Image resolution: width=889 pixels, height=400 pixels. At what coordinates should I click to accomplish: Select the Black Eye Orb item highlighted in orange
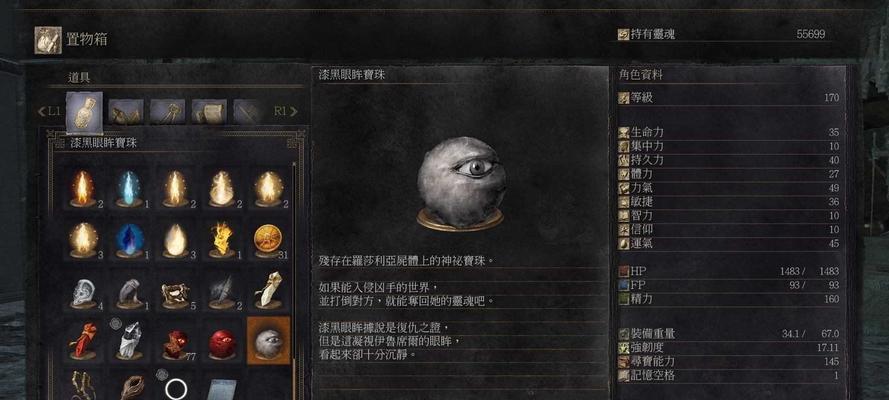pos(269,340)
